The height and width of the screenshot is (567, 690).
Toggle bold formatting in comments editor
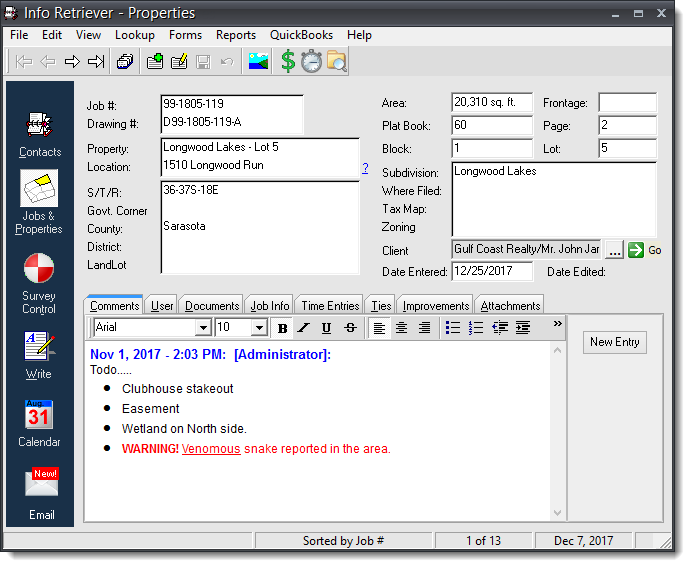(x=283, y=328)
